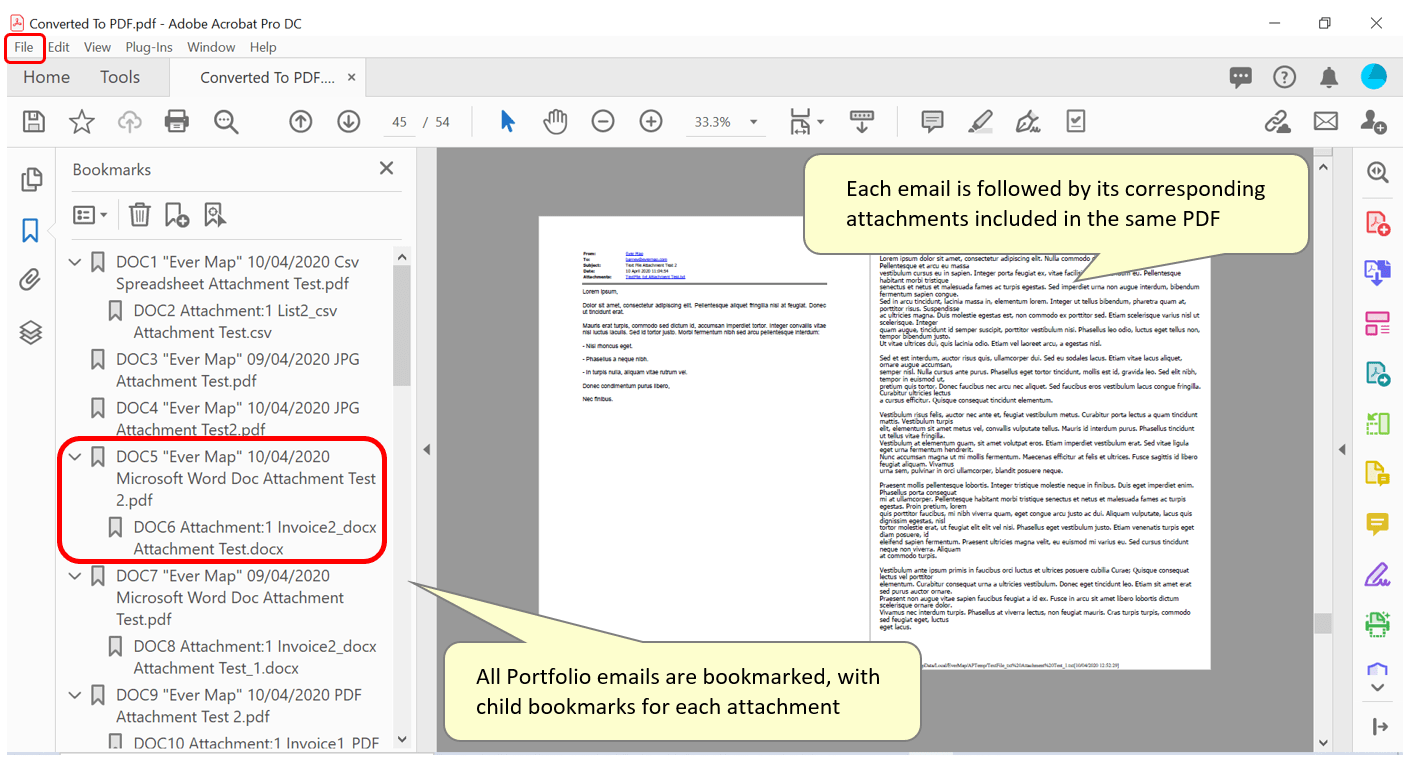Star this file using the star icon
Image resolution: width=1404 pixels, height=760 pixels.
click(82, 122)
